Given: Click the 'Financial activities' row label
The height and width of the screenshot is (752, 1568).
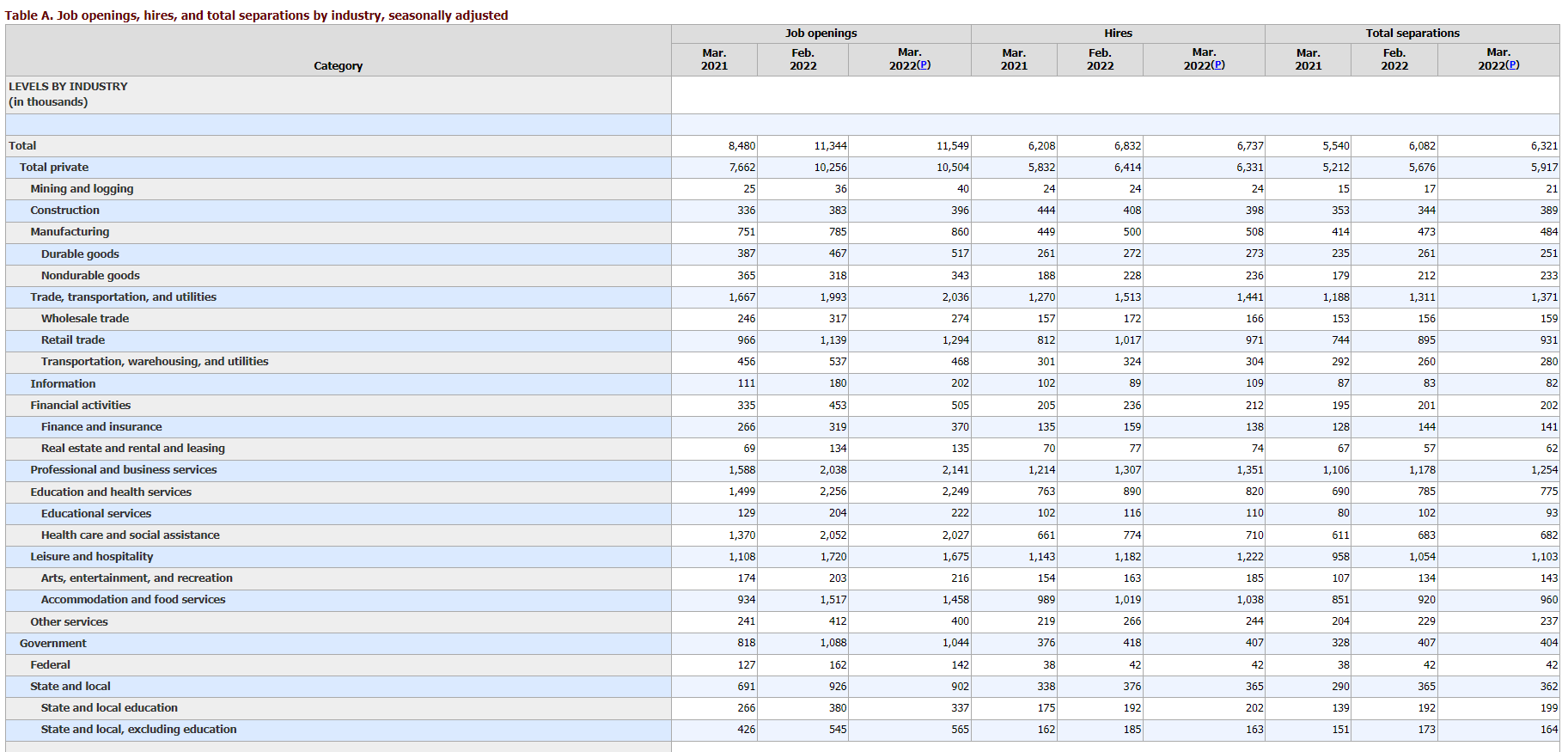Looking at the screenshot, I should click(81, 406).
